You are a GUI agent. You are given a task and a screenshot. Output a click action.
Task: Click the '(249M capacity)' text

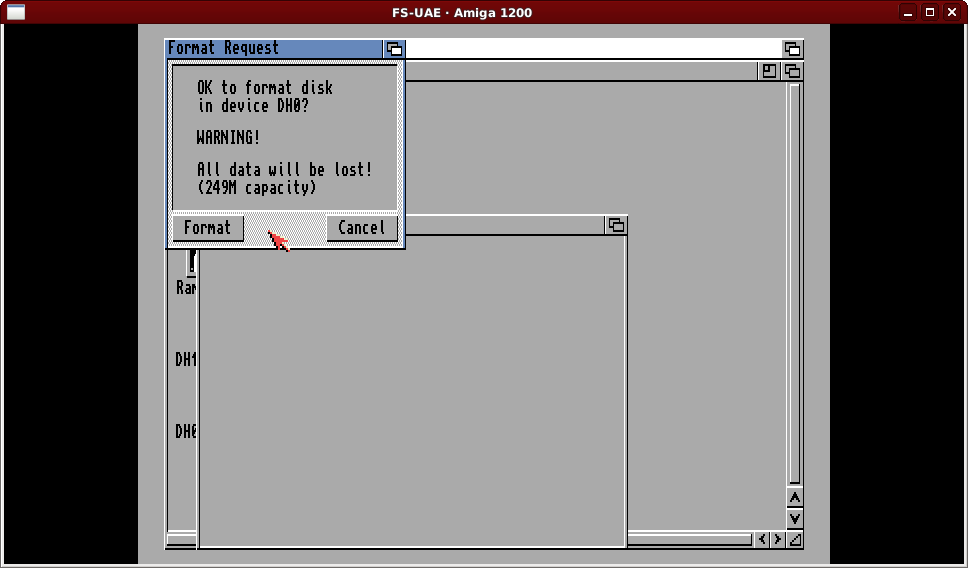[257, 188]
